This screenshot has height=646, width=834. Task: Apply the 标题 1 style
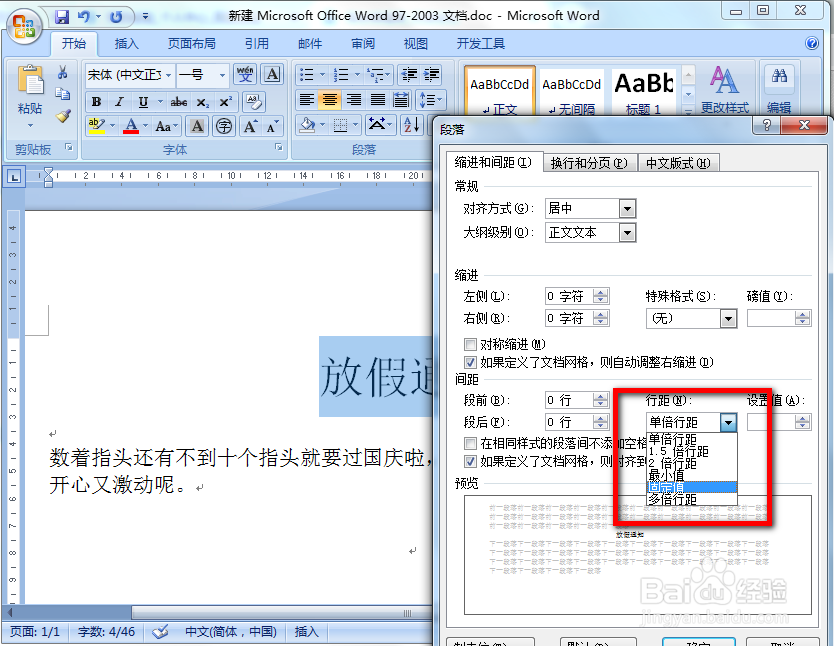tap(644, 91)
